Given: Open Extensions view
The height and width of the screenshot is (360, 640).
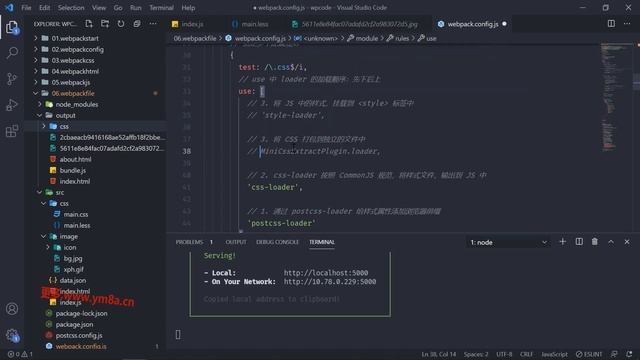Looking at the screenshot, I should [12, 131].
